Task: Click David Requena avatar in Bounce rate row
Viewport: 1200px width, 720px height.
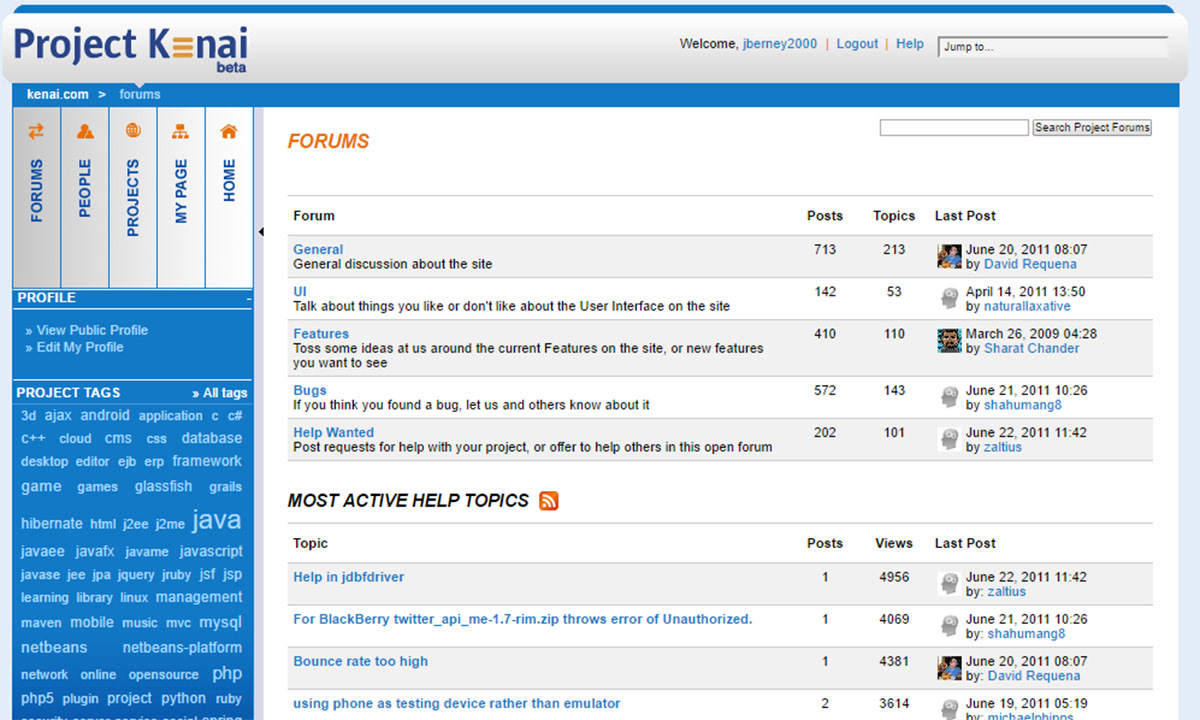Action: (950, 668)
